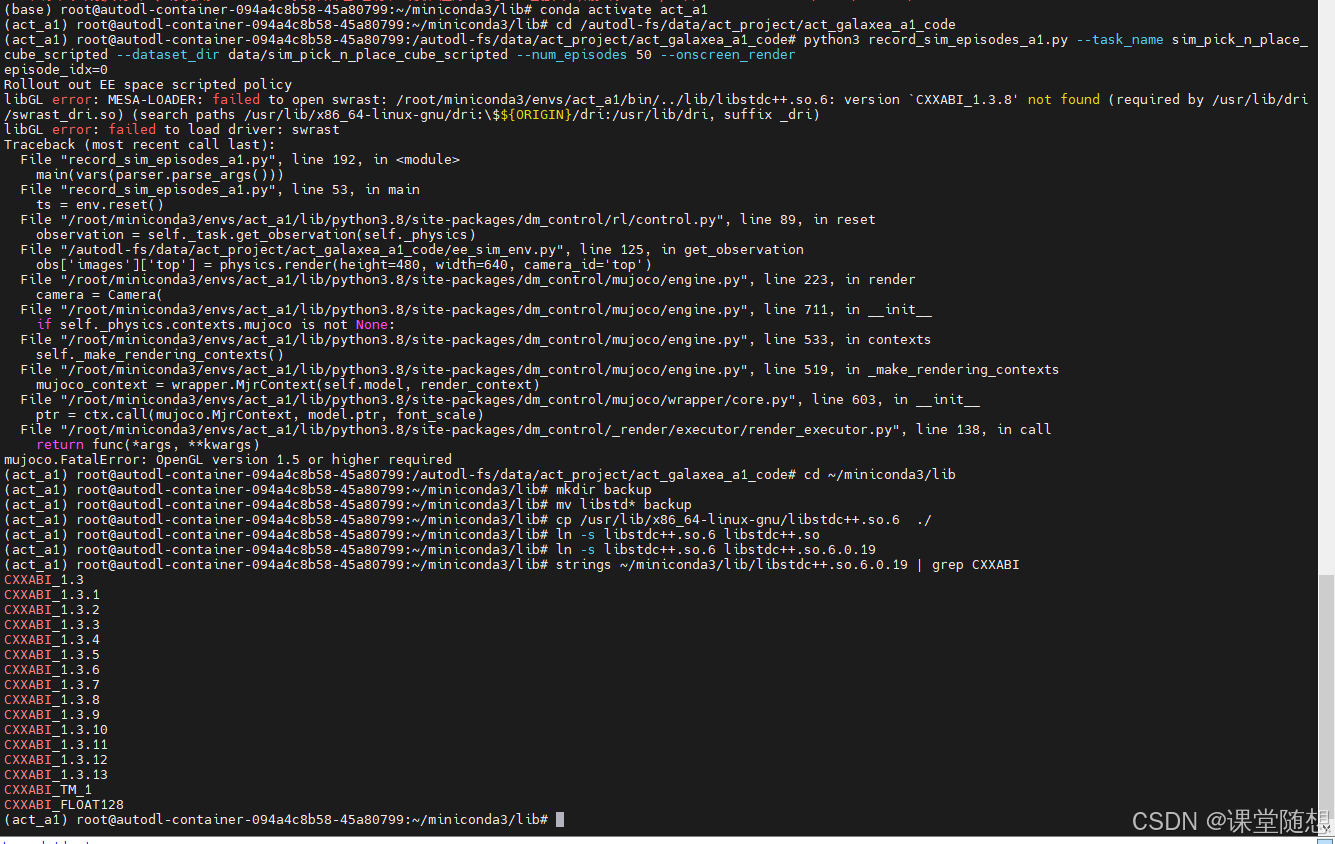
Task: Click the 'CXXABI_FLOAT128' output line
Action: (x=64, y=805)
